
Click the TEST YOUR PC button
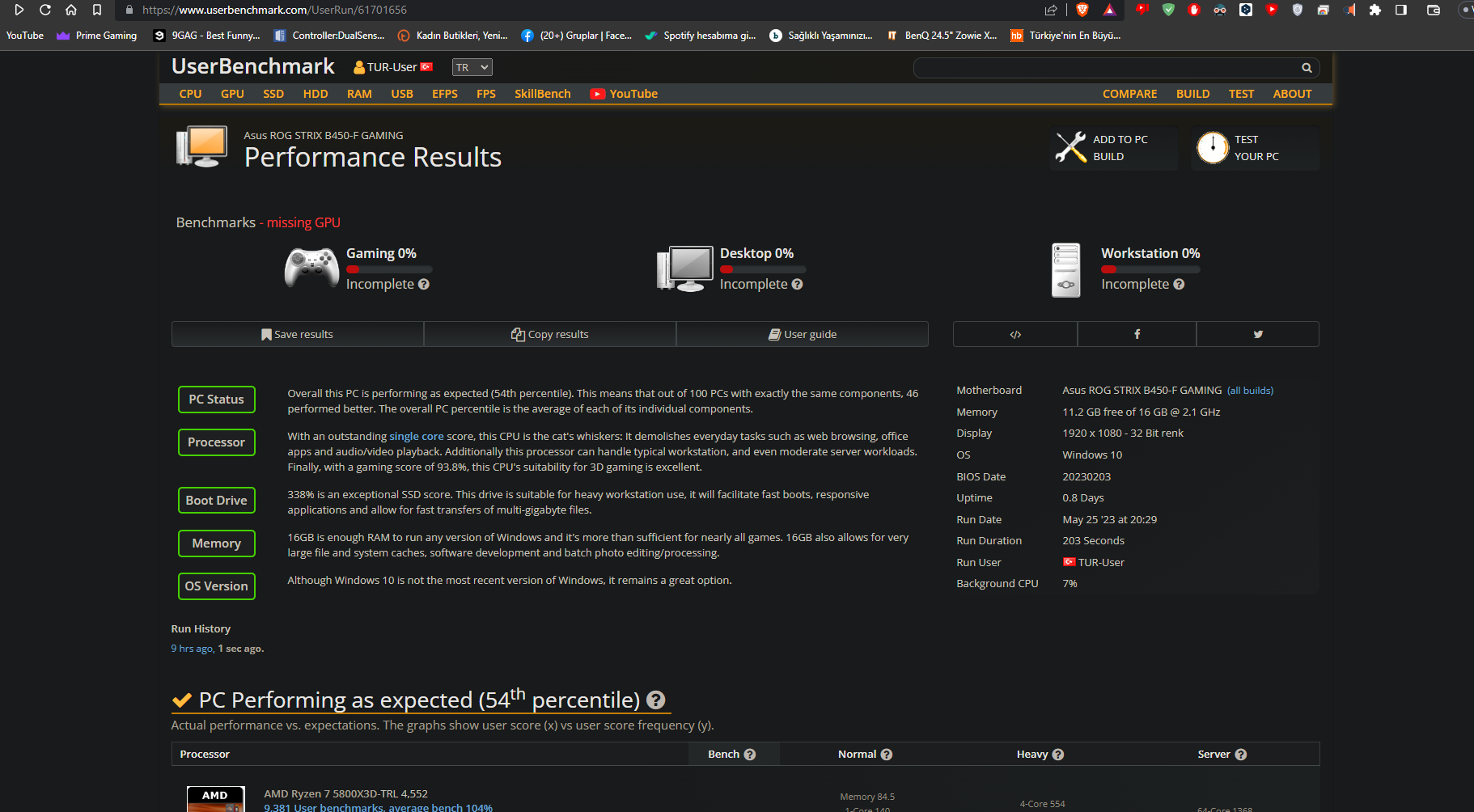[1256, 148]
